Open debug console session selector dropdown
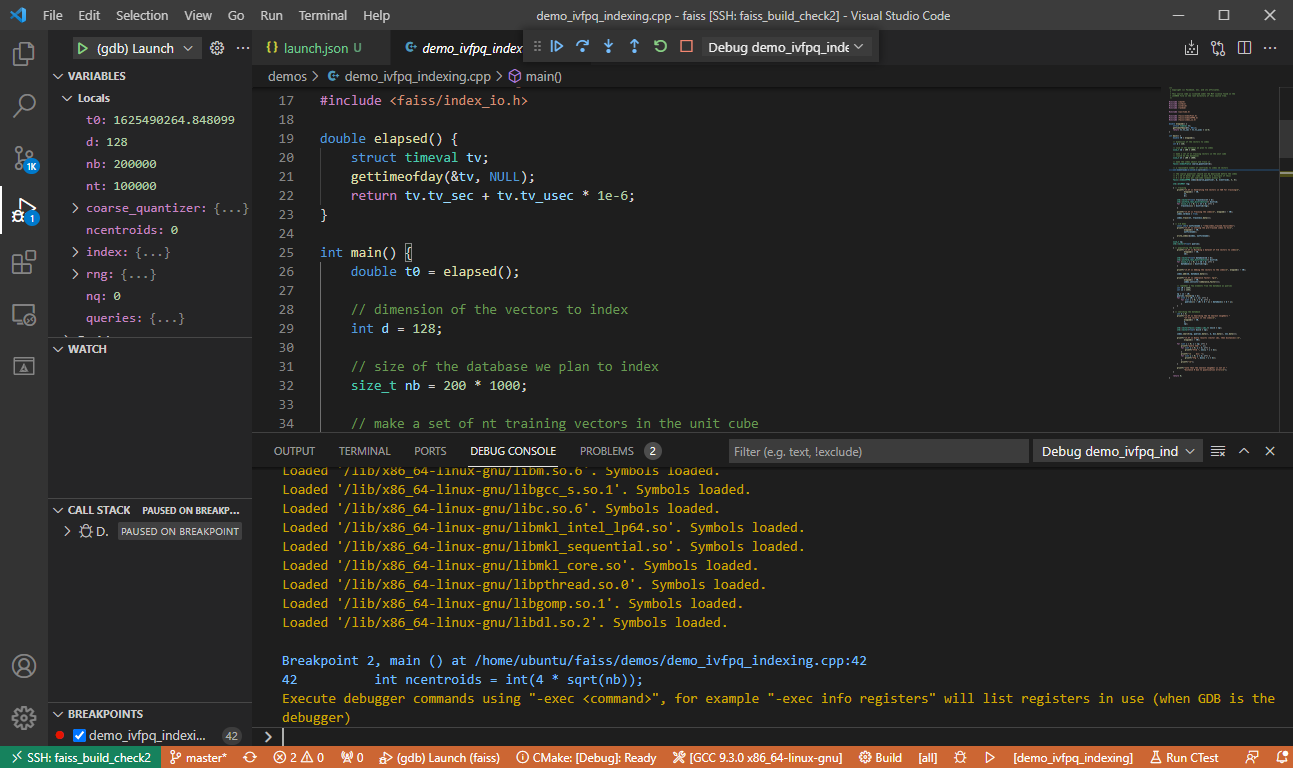This screenshot has height=768, width=1293. coord(1116,451)
